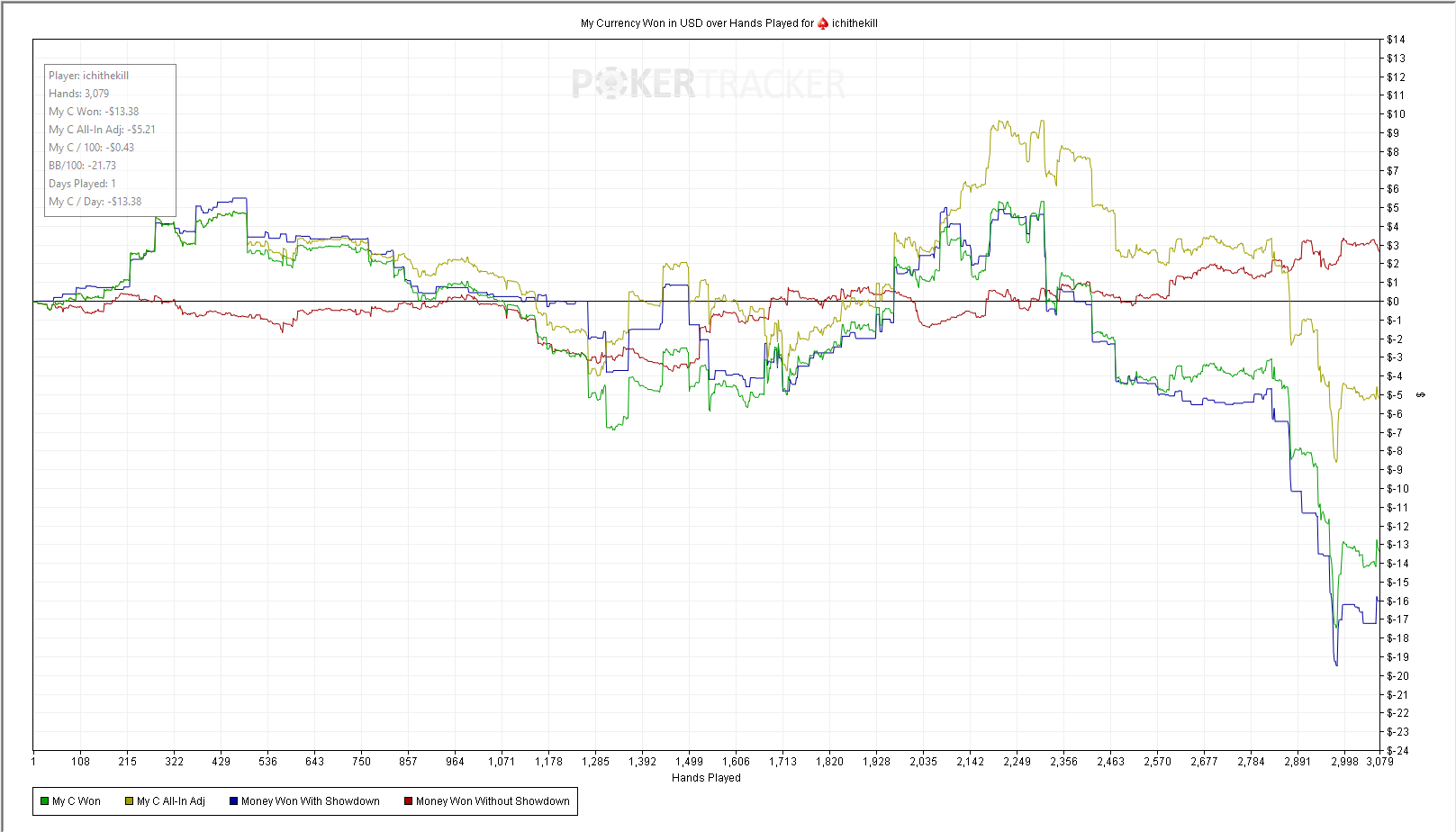Click the "2,356" x-axis tick label
The width and height of the screenshot is (1456, 832).
1063,762
